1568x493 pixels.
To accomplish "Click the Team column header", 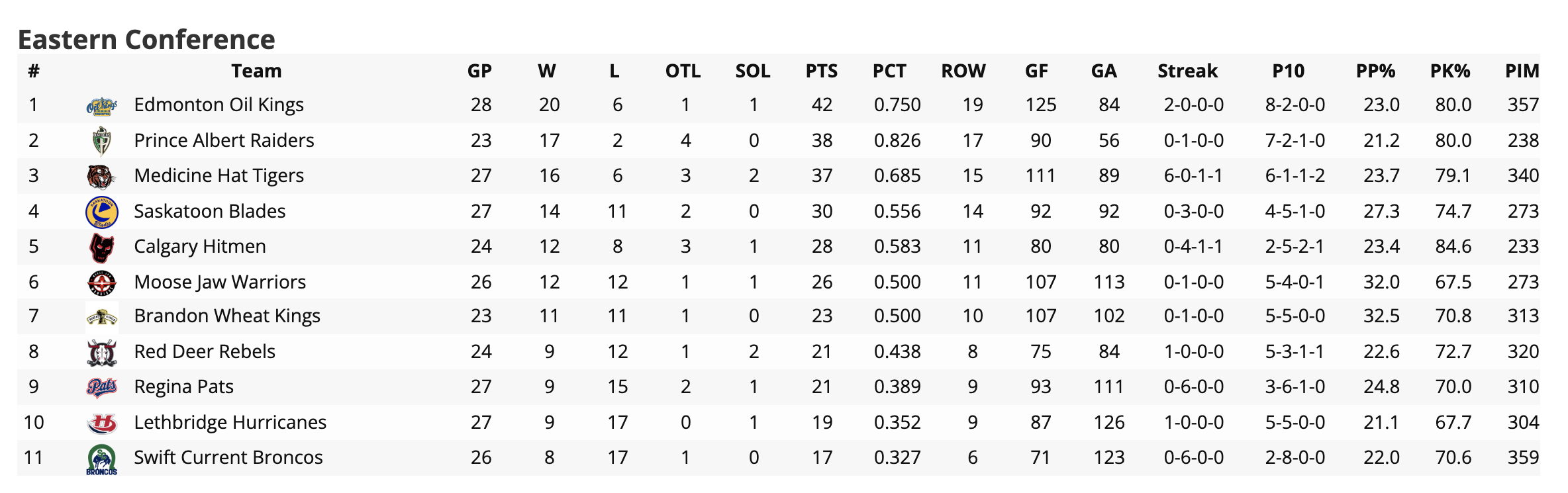I will [256, 71].
